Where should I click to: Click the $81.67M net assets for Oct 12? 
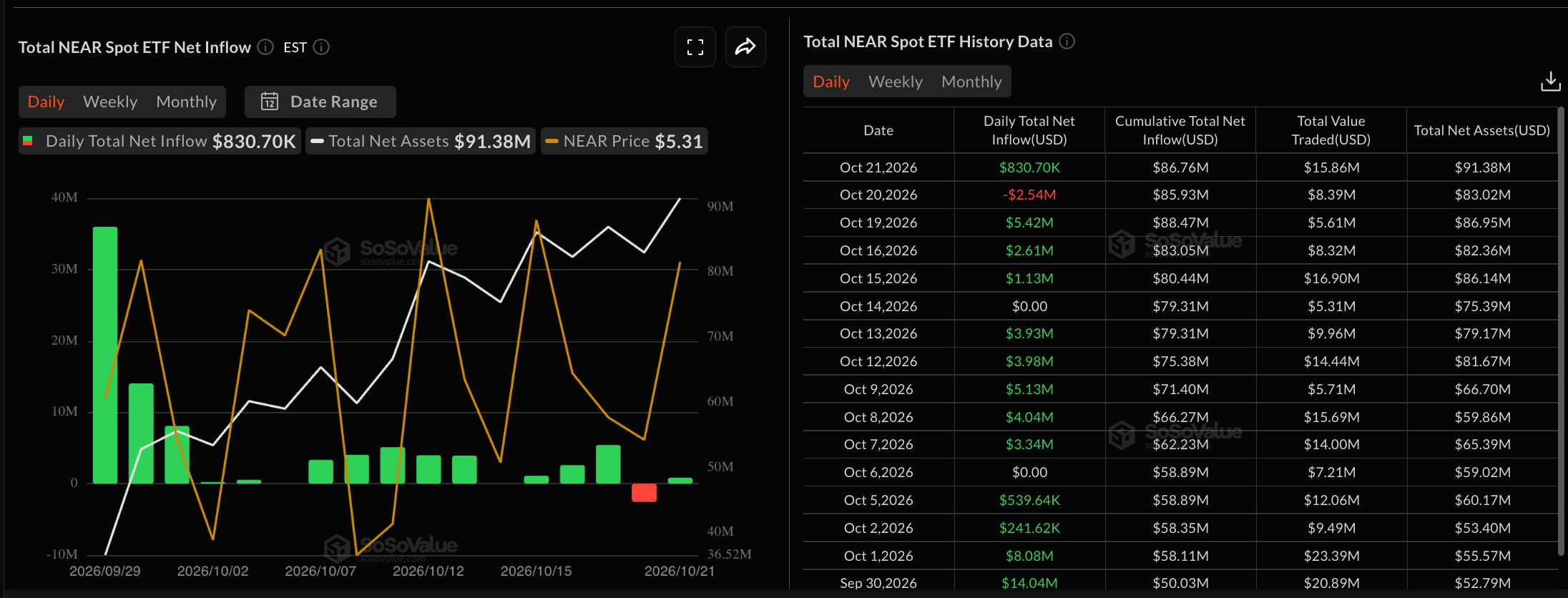coord(1482,361)
